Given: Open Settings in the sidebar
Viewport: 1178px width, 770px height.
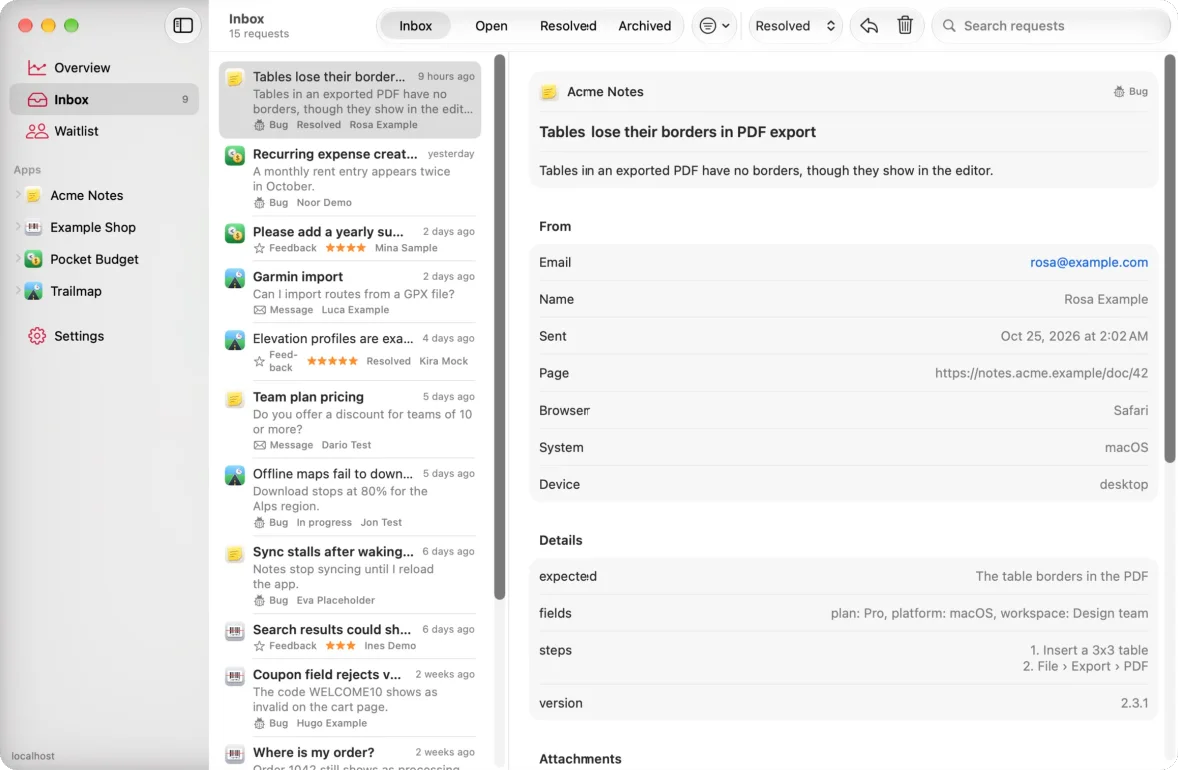Looking at the screenshot, I should click(104, 336).
